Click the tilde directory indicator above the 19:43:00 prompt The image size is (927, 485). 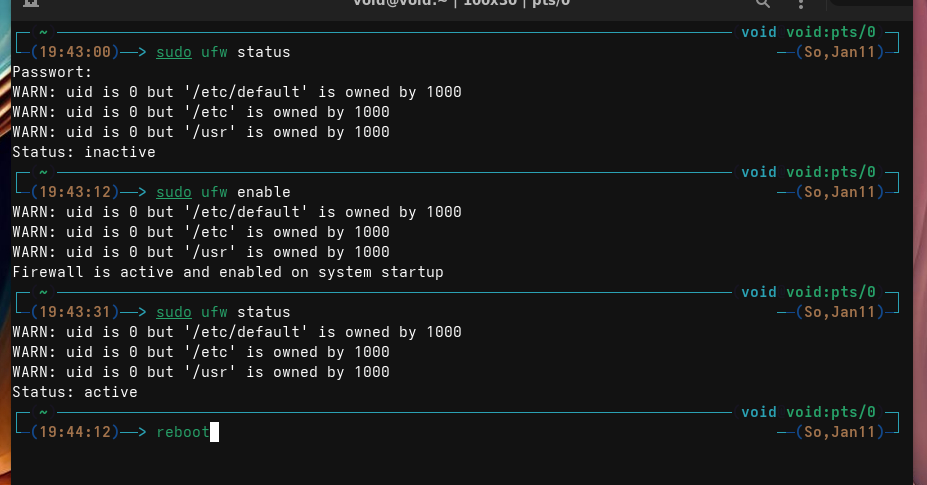tap(42, 32)
